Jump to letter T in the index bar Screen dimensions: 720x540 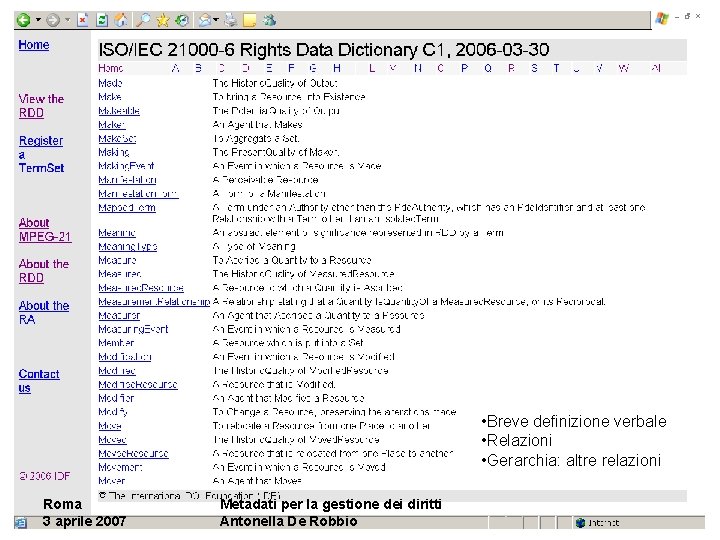557,68
